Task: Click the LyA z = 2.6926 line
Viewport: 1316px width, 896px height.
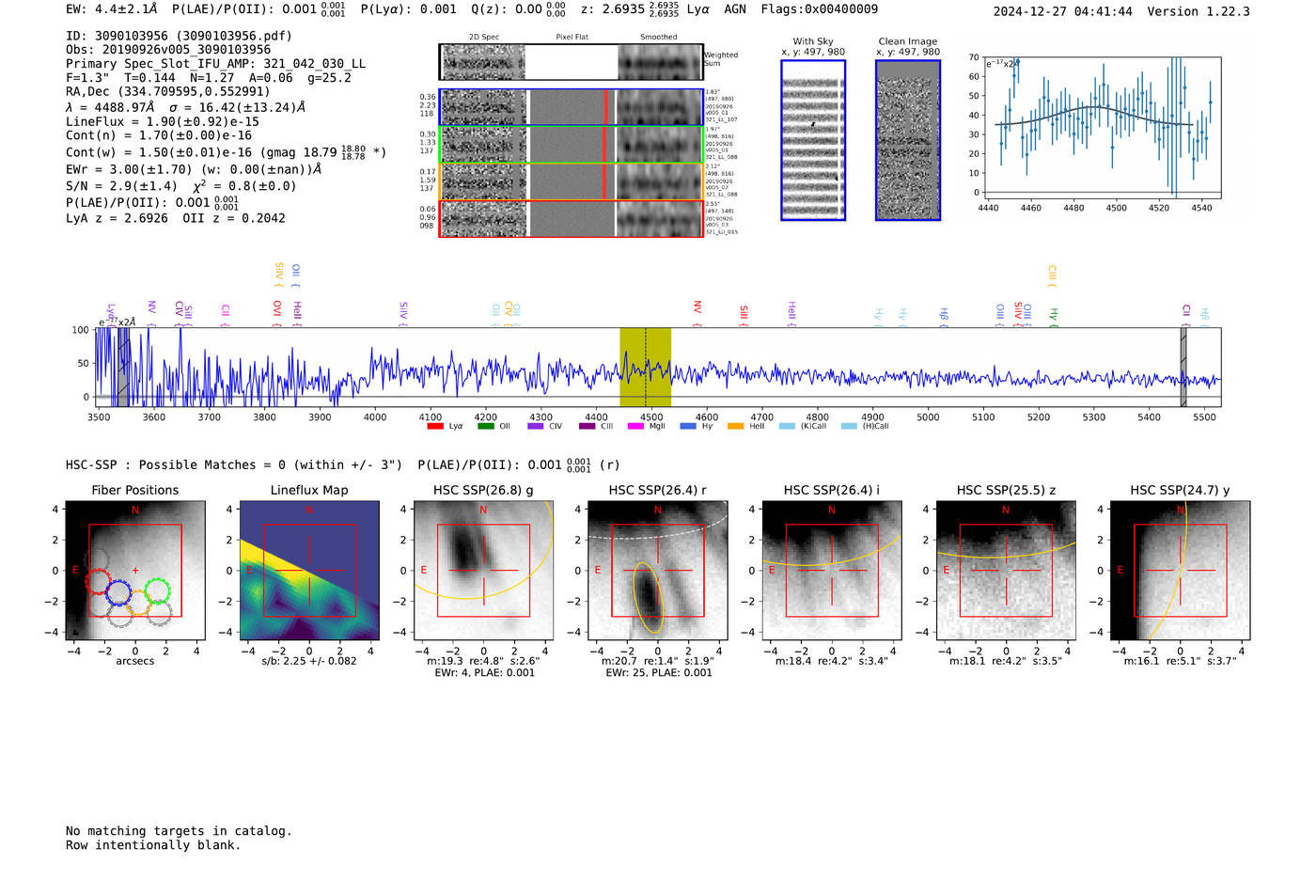Action: (117, 218)
